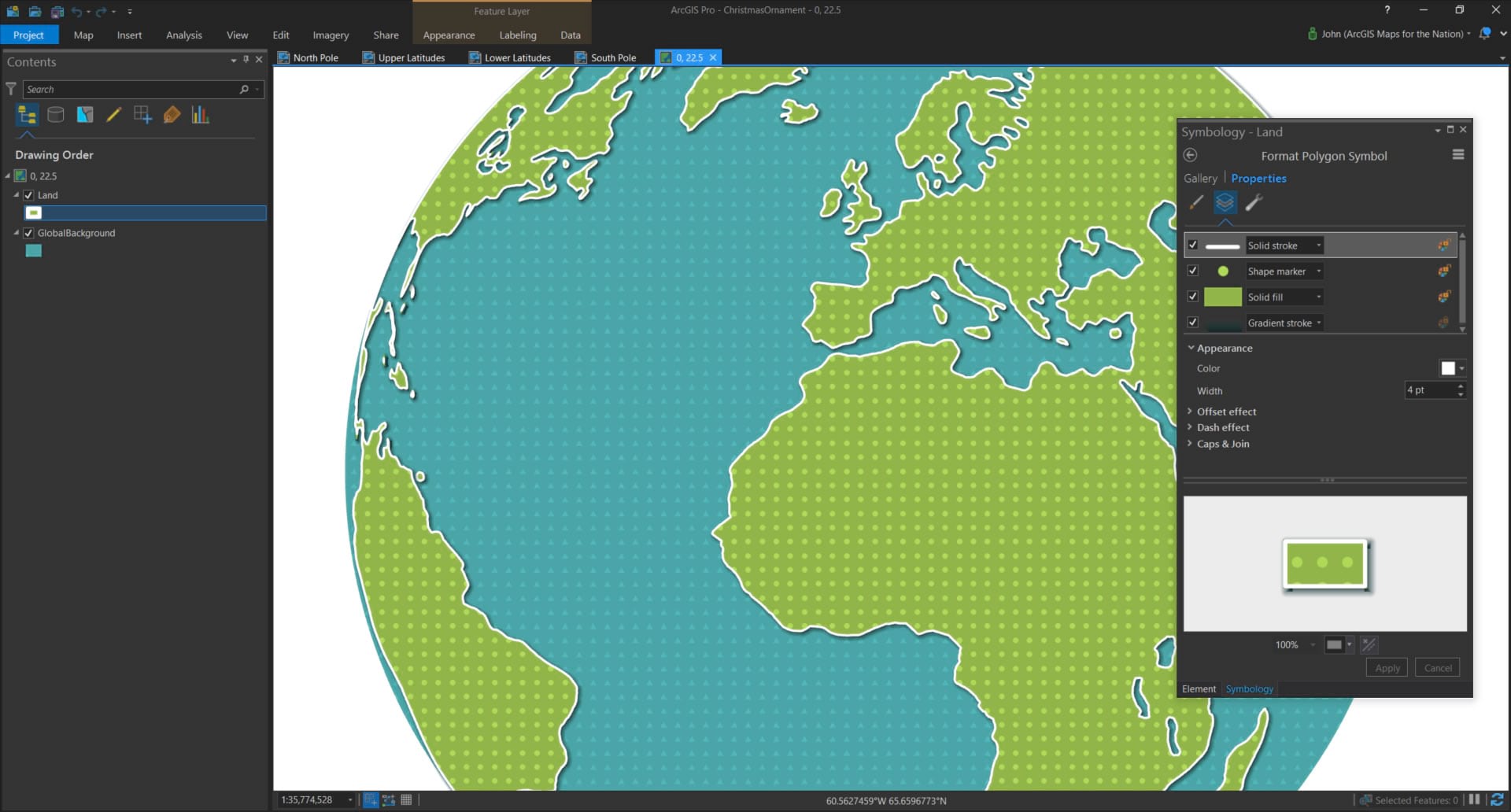Open the map scale dropdown
Viewport: 1511px width, 812px height.
click(350, 800)
